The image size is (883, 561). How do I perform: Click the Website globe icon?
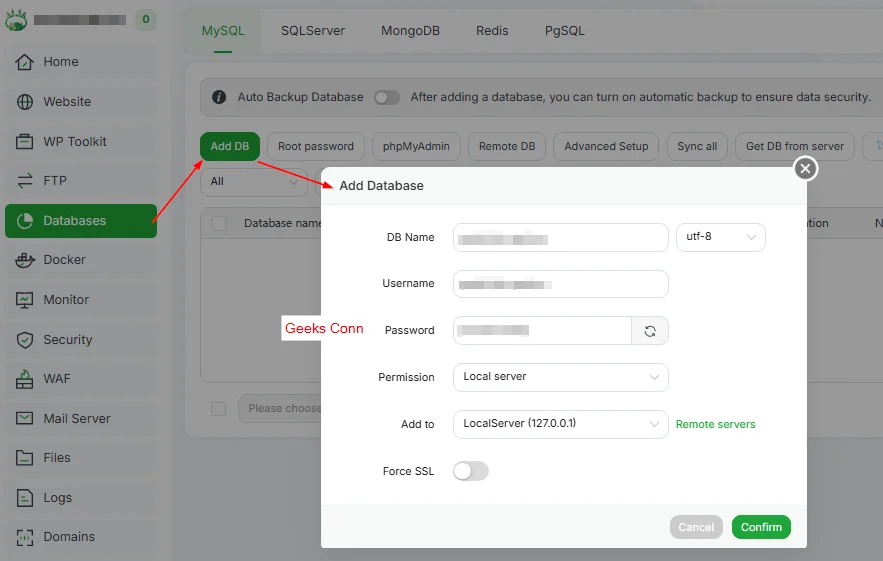pos(24,102)
